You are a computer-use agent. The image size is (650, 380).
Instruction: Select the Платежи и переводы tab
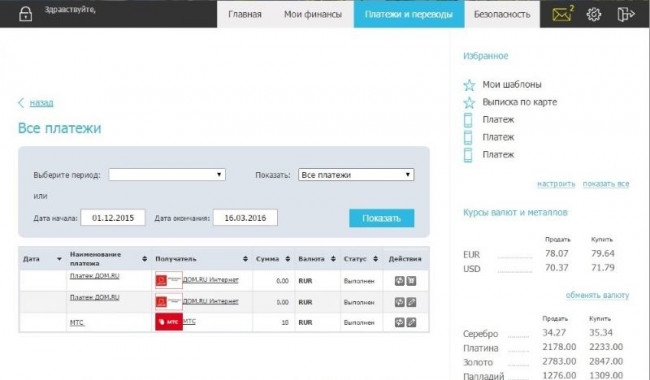[409, 15]
